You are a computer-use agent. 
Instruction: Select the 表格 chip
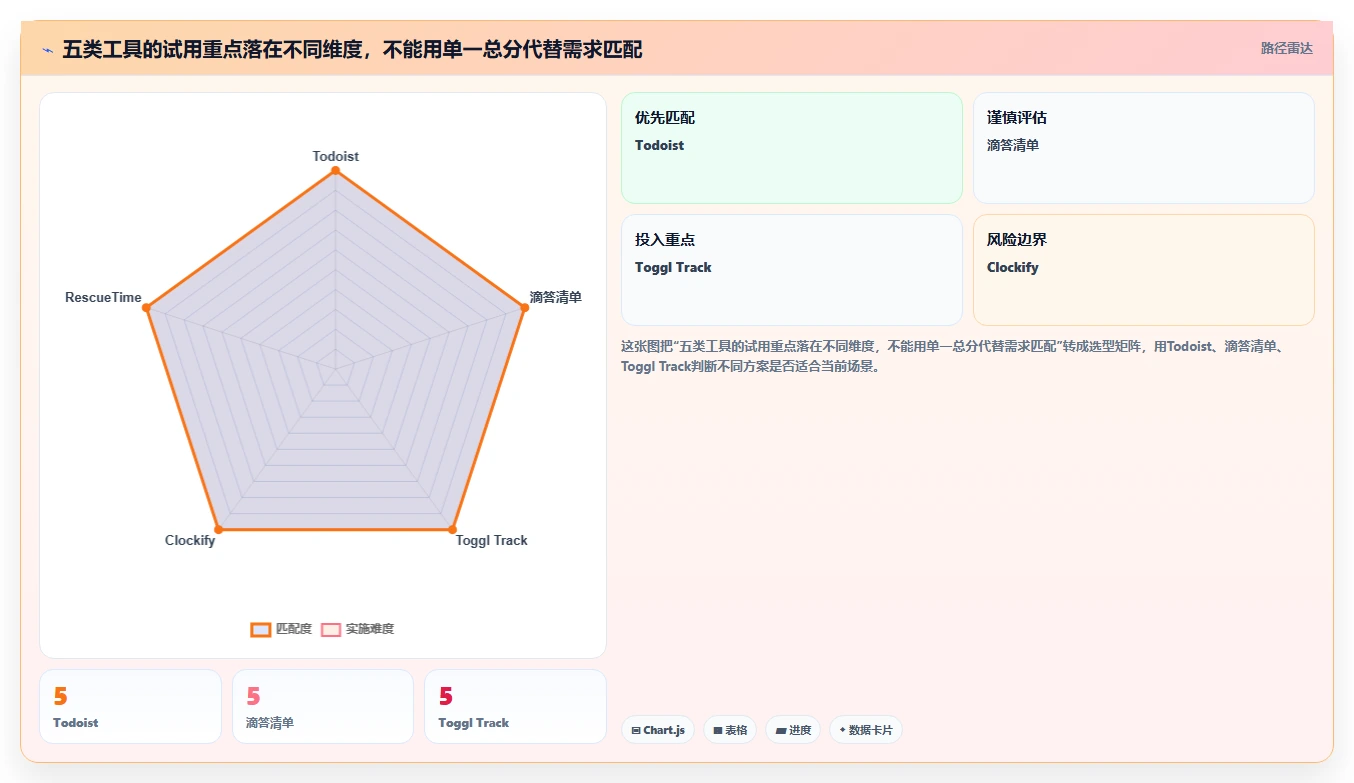(x=730, y=730)
